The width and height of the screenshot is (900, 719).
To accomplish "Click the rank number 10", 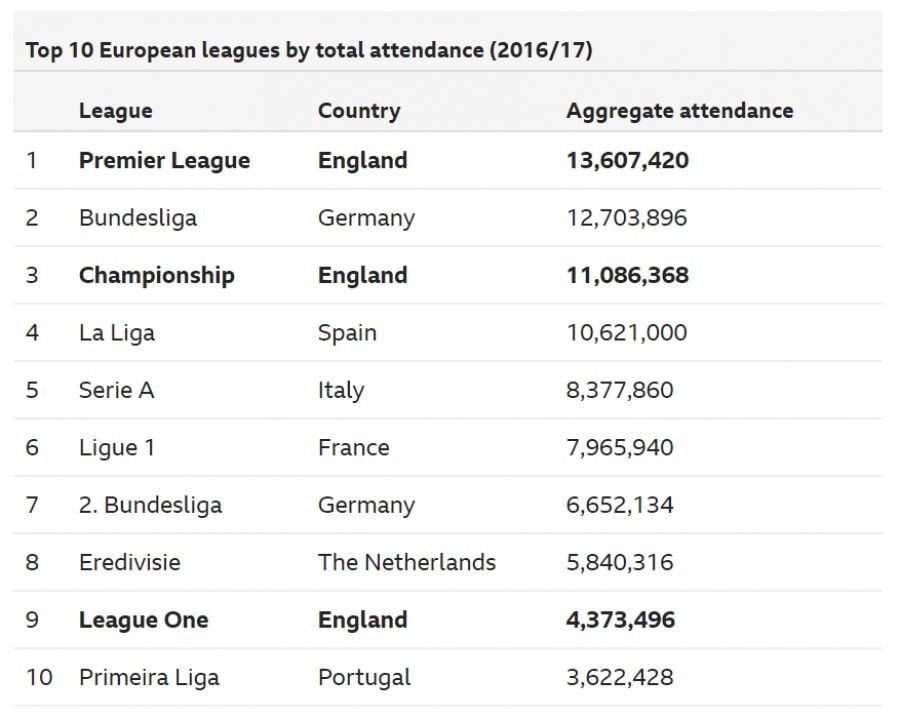I will 39,677.
